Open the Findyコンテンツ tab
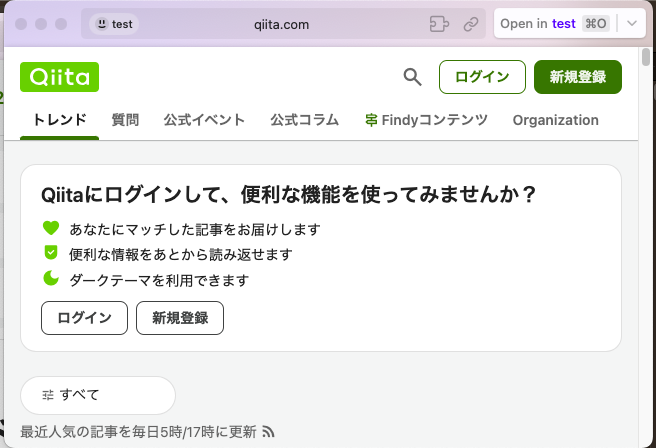This screenshot has width=656, height=448. click(426, 120)
